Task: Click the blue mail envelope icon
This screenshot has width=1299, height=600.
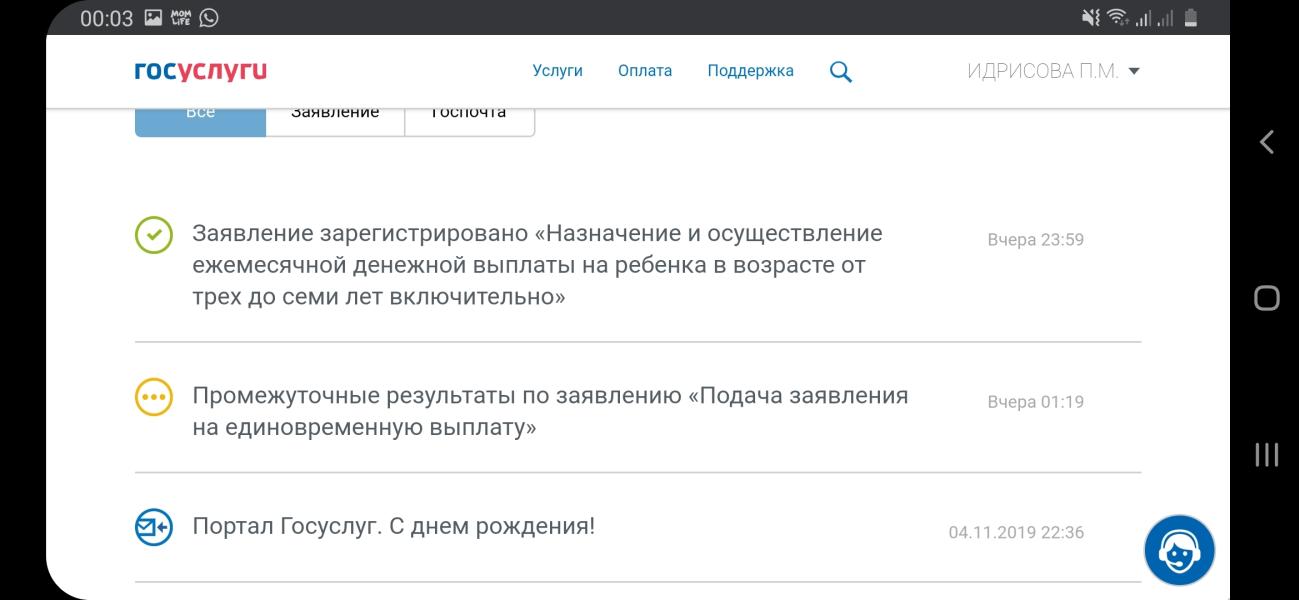Action: (x=154, y=526)
